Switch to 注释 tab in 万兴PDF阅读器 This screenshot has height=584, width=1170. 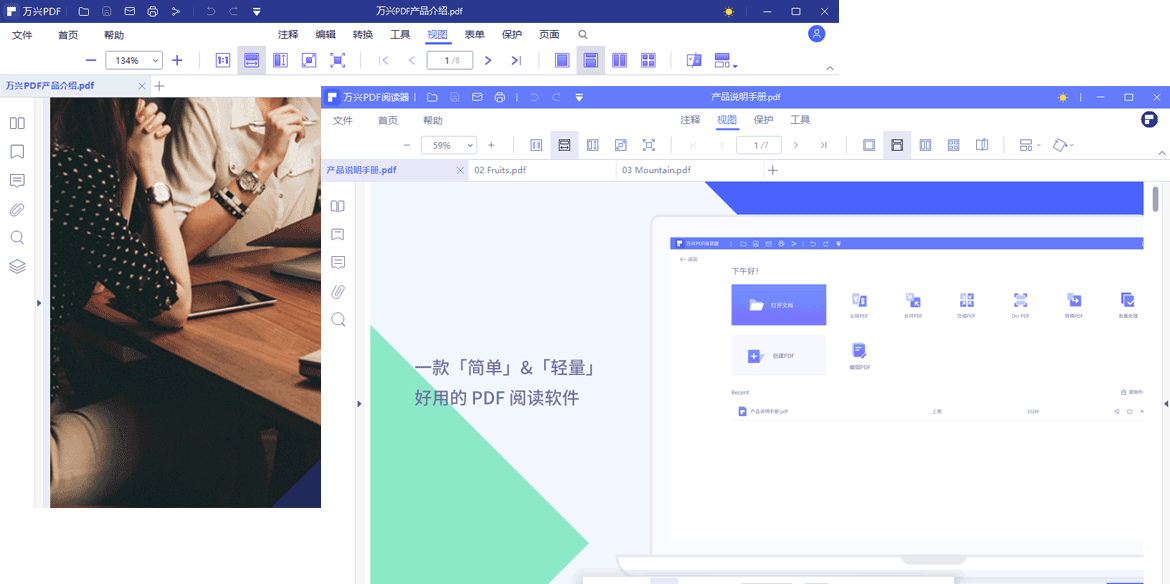click(690, 119)
